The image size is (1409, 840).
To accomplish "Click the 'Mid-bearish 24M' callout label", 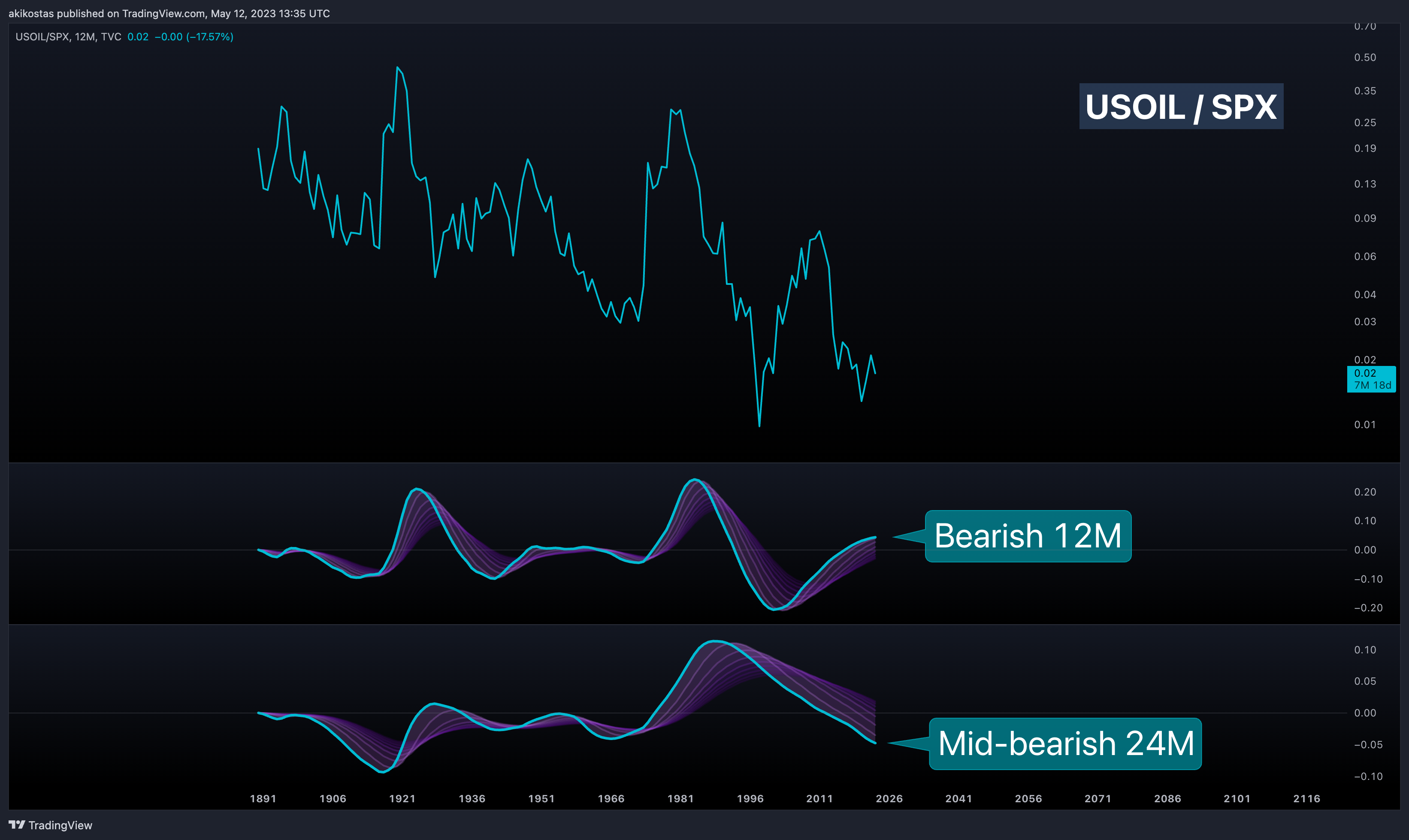I will click(x=1065, y=744).
